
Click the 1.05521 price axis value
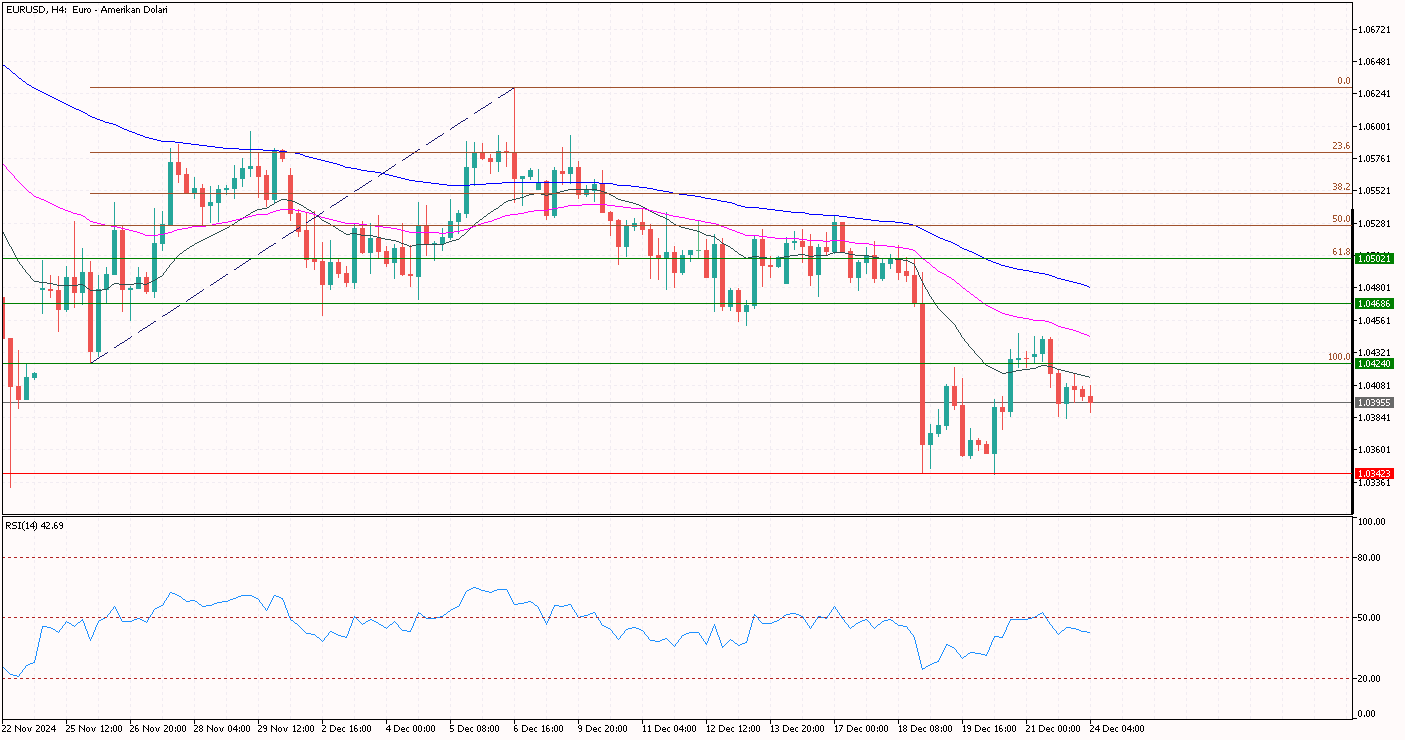click(x=1373, y=191)
